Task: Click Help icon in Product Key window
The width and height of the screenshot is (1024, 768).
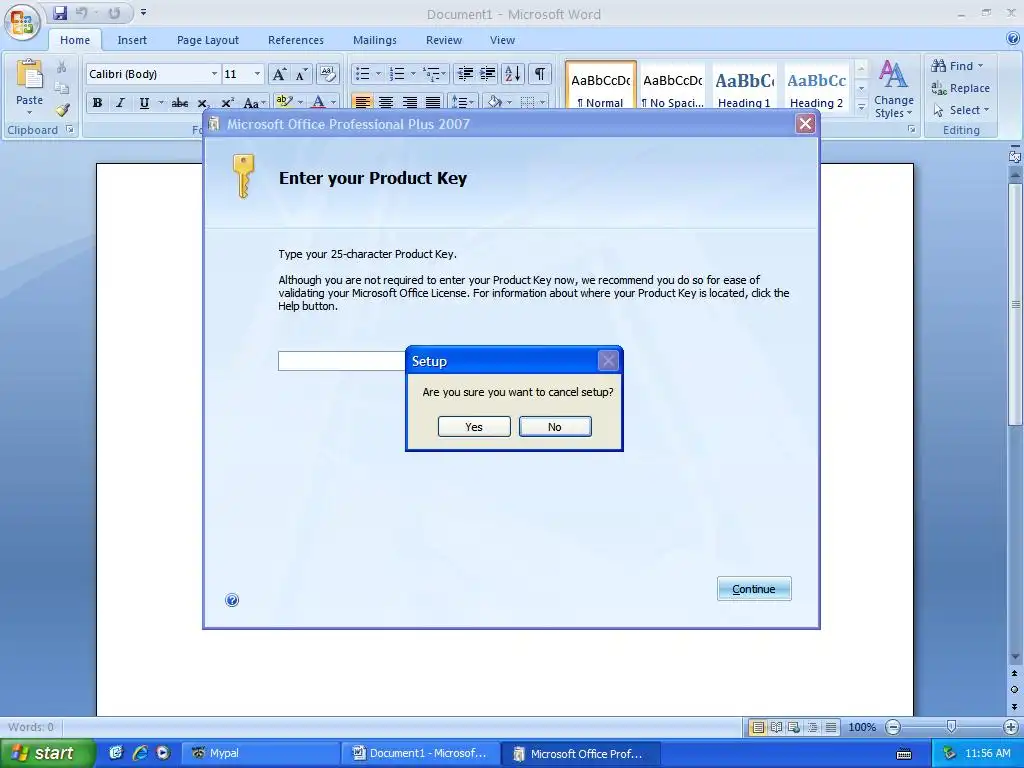Action: [232, 600]
